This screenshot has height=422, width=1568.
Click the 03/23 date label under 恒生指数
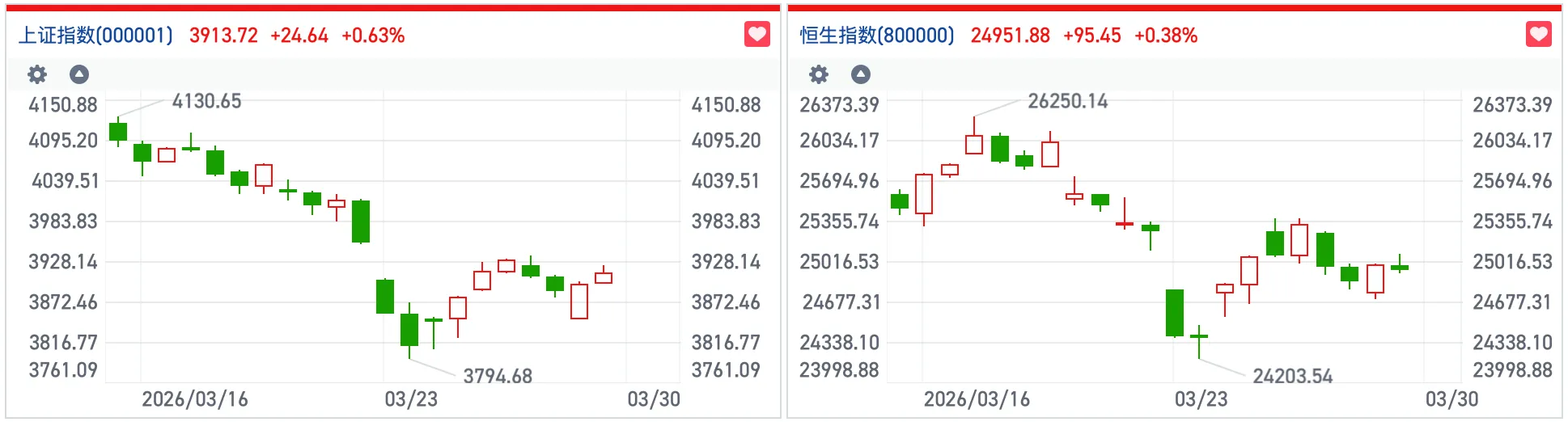(x=1201, y=399)
